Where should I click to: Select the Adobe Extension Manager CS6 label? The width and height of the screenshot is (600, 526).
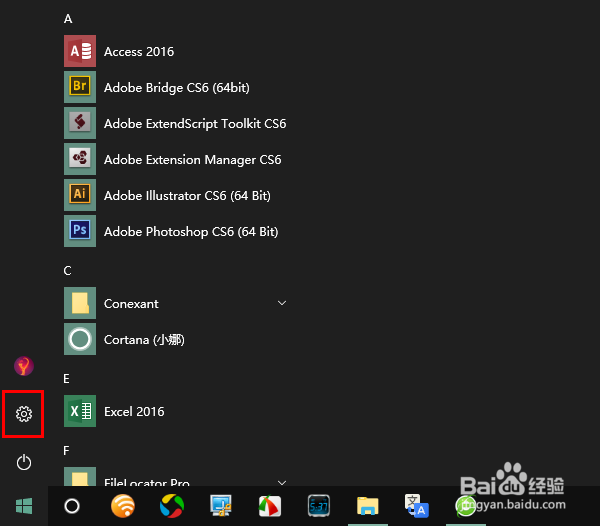(192, 160)
